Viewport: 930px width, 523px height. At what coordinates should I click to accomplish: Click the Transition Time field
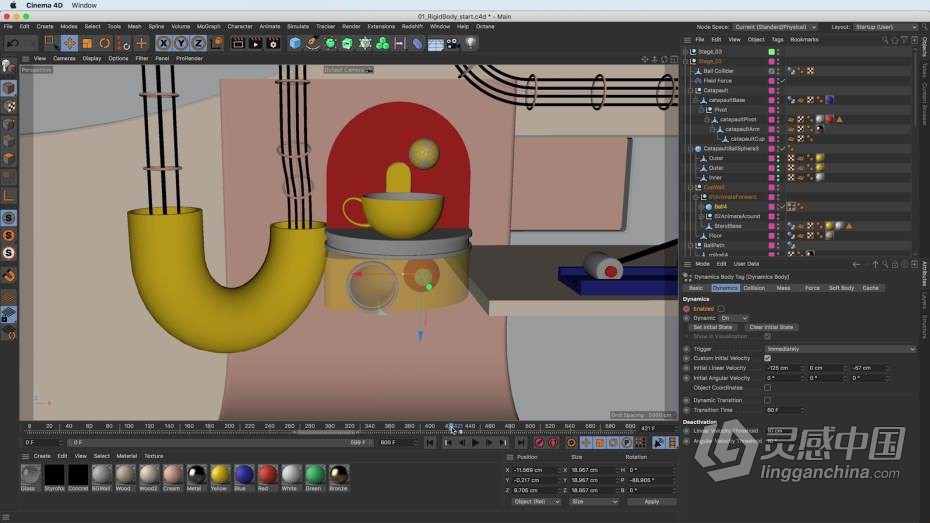coord(784,410)
